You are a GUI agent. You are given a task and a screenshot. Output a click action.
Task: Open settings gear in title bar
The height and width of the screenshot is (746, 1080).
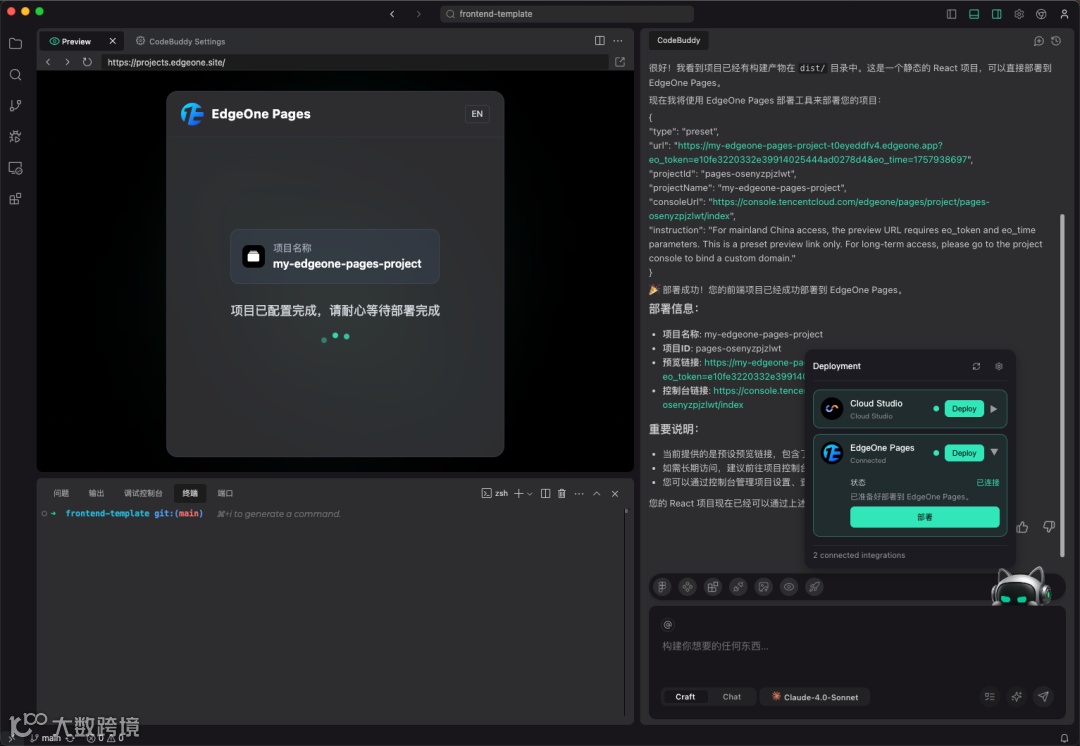(x=1019, y=14)
